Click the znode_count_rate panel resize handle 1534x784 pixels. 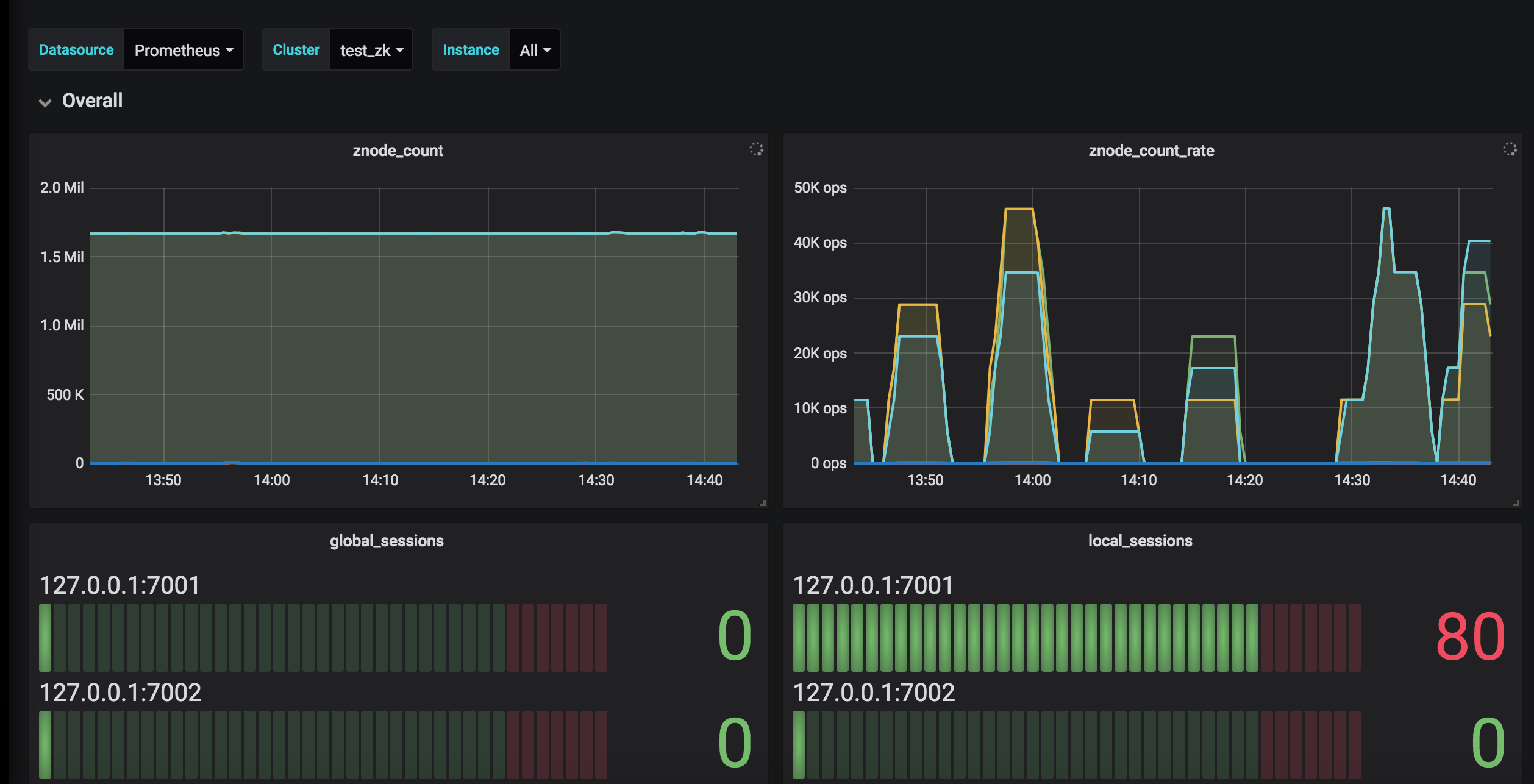[x=1516, y=503]
